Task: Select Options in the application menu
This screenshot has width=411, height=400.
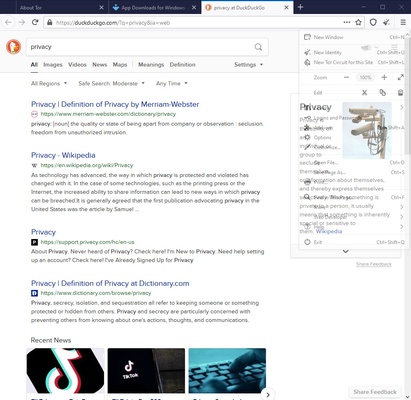Action: [354, 137]
